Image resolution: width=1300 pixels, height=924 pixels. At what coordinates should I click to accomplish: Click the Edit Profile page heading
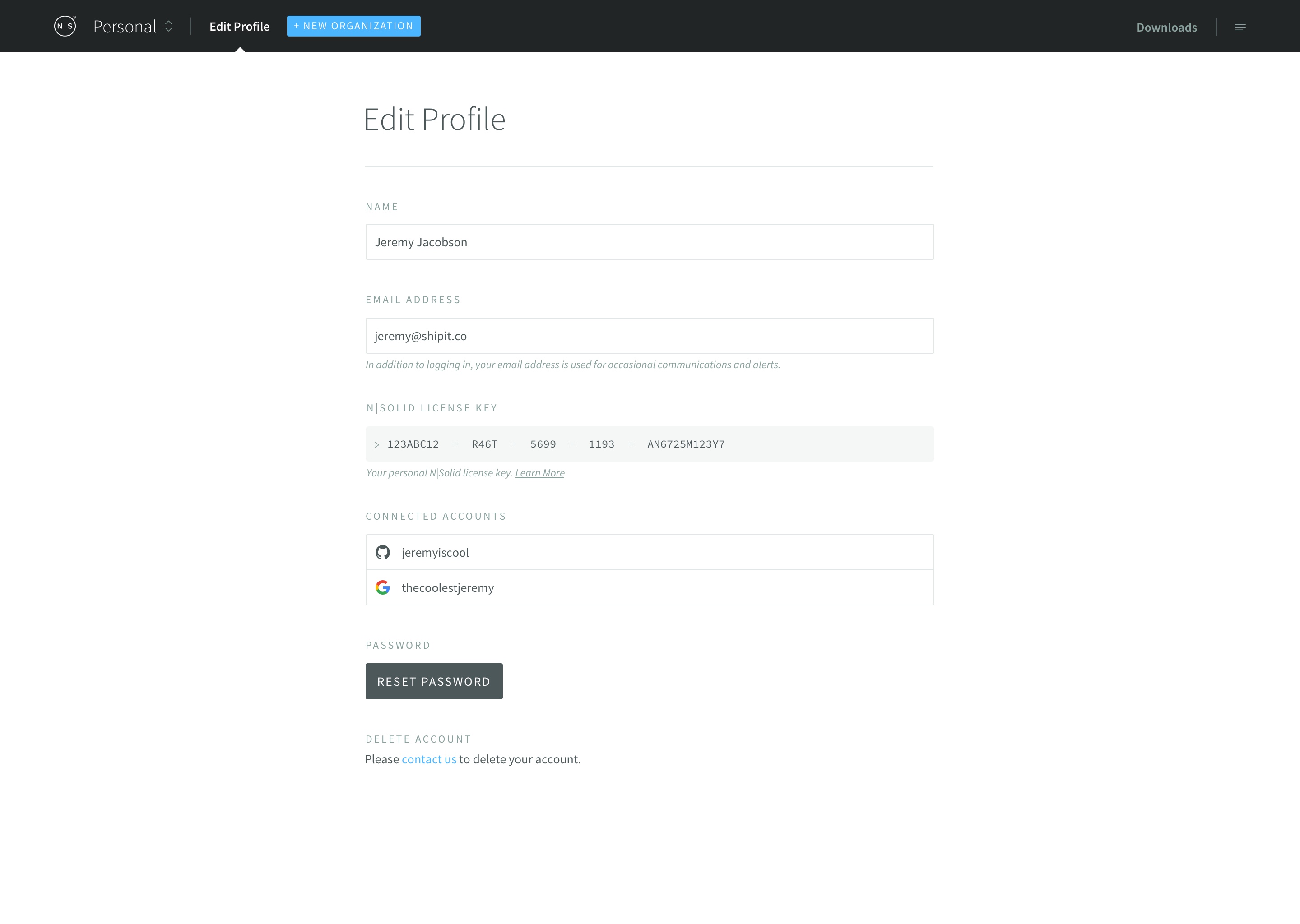click(x=435, y=120)
